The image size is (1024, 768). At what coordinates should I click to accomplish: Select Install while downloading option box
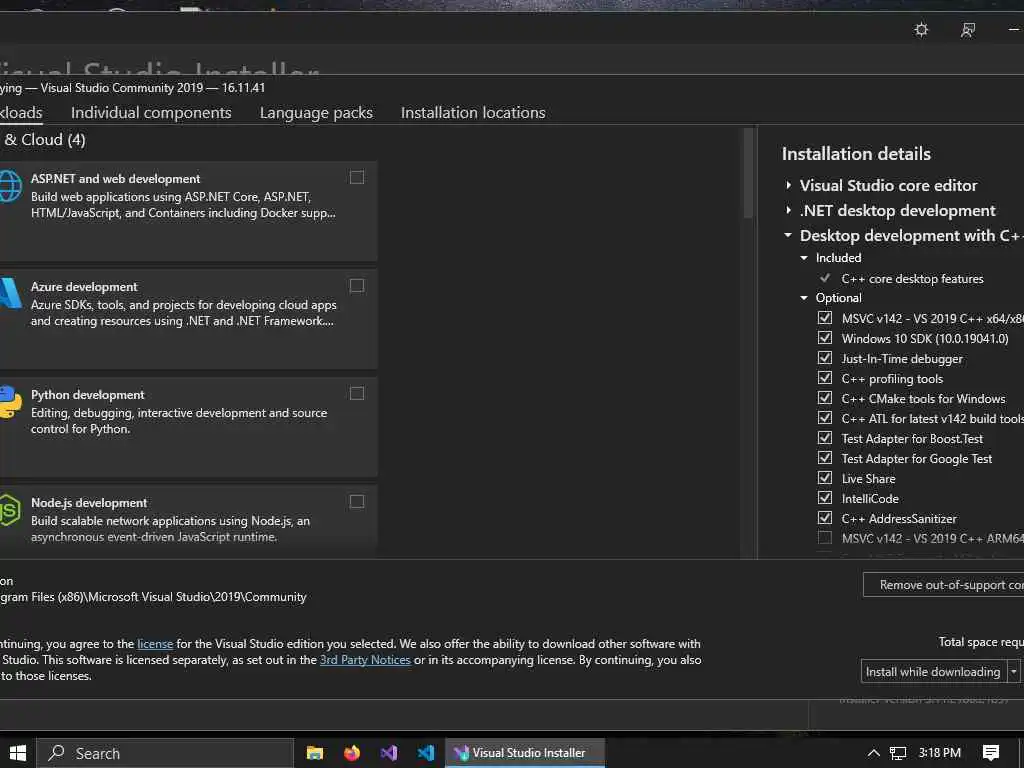coord(934,671)
